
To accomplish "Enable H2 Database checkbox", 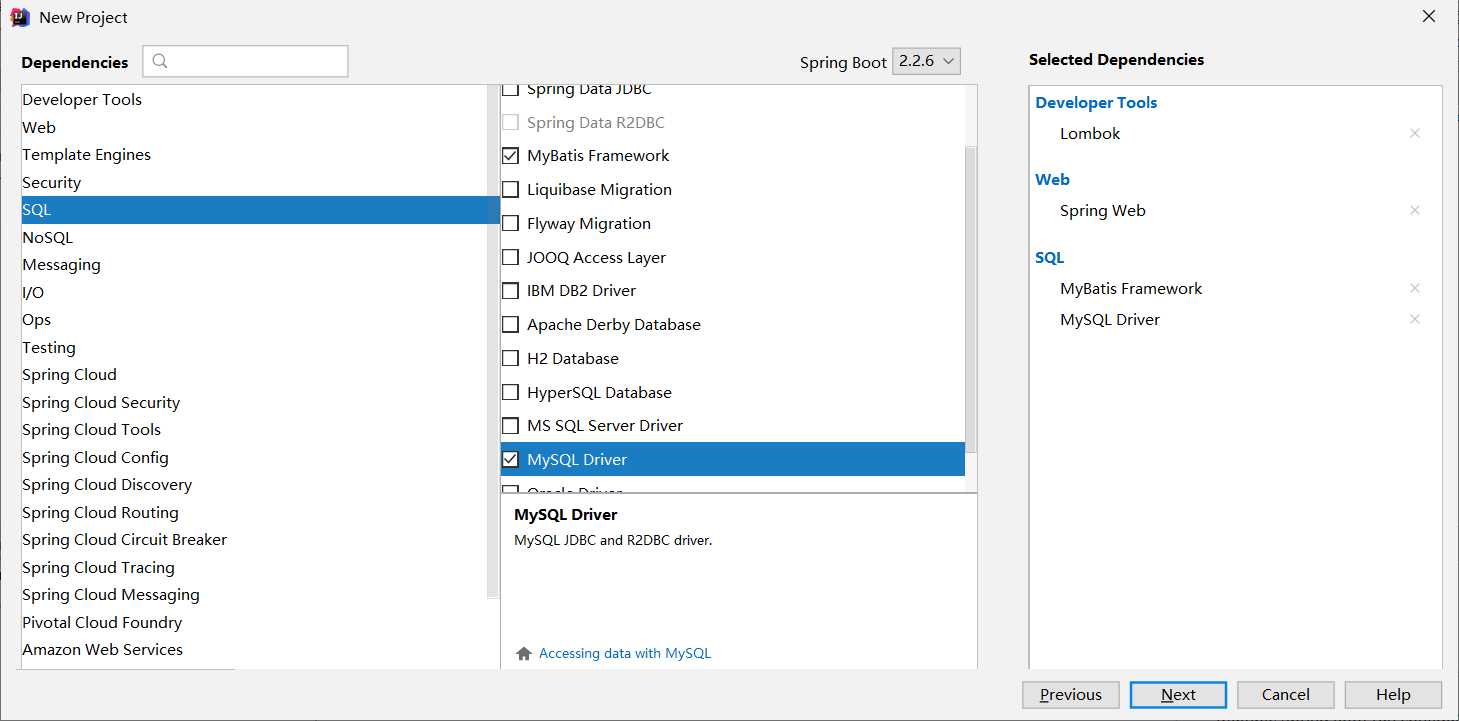I will pyautogui.click(x=510, y=358).
